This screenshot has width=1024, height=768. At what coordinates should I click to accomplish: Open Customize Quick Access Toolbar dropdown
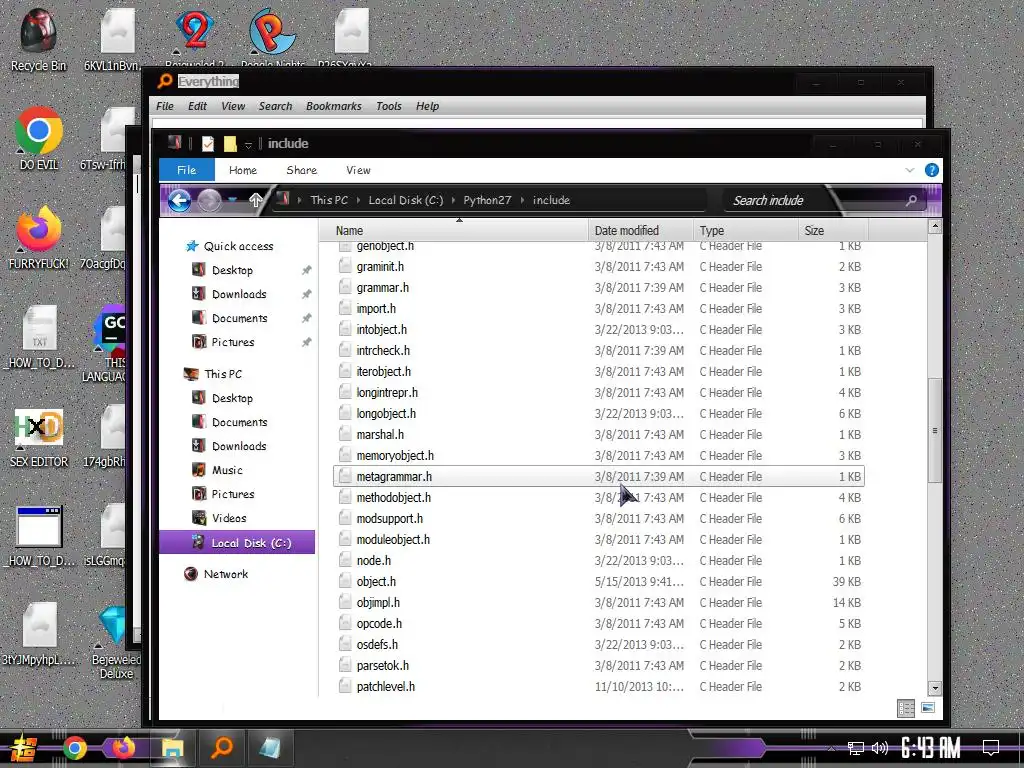pyautogui.click(x=248, y=145)
